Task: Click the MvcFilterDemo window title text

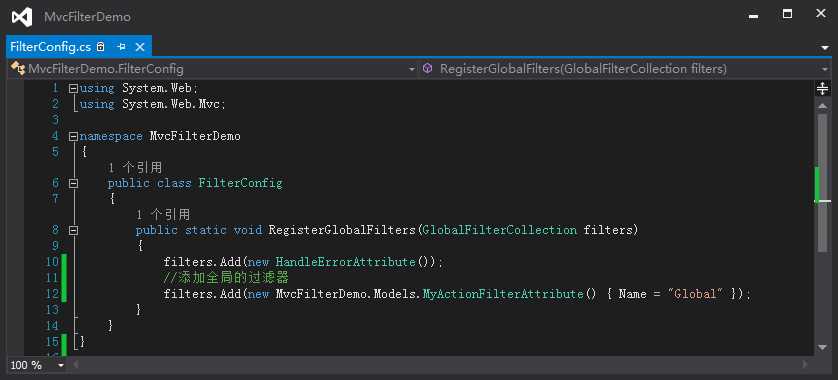Action: click(x=88, y=17)
